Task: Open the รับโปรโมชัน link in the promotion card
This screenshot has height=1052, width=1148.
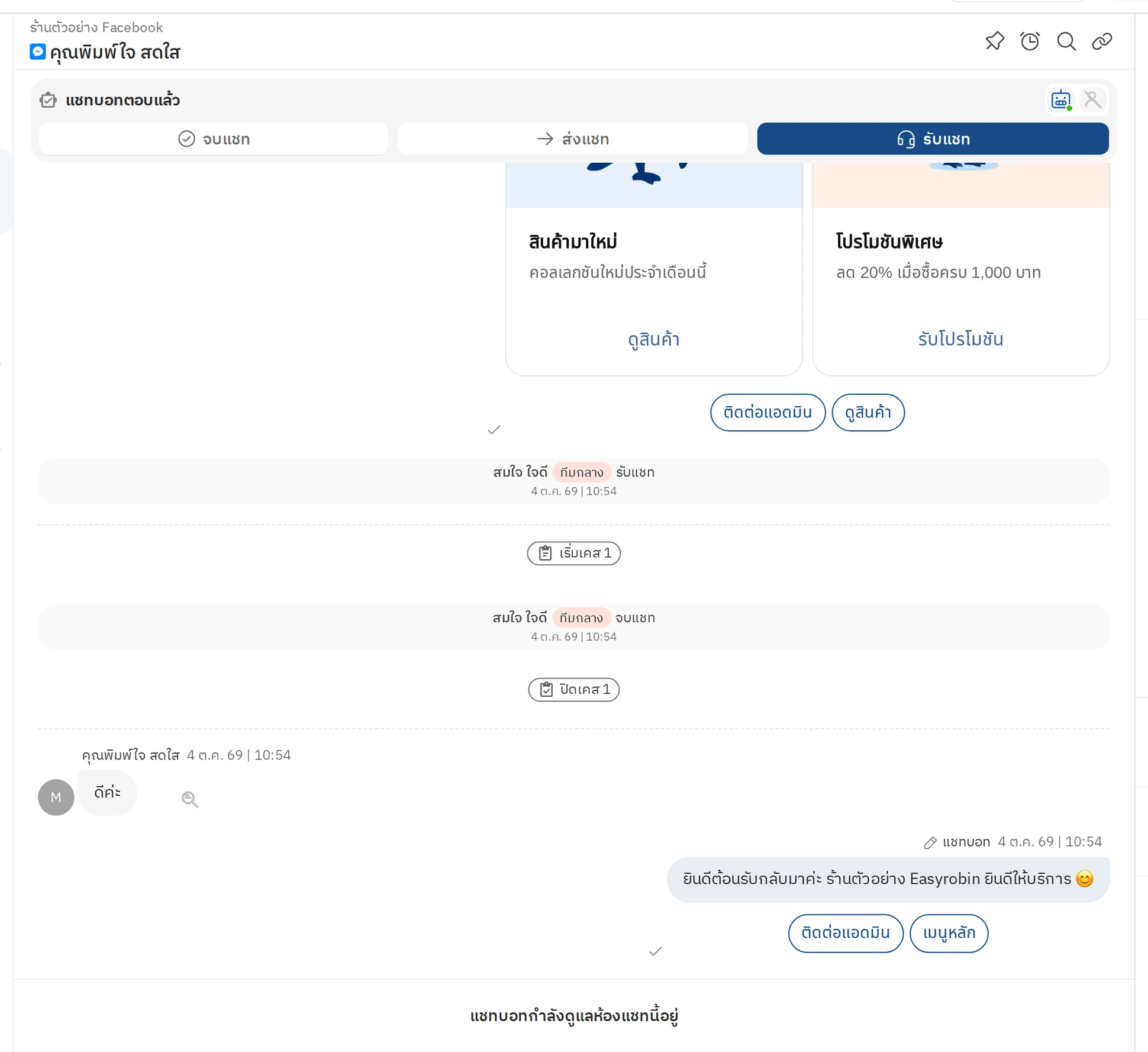Action: [960, 339]
